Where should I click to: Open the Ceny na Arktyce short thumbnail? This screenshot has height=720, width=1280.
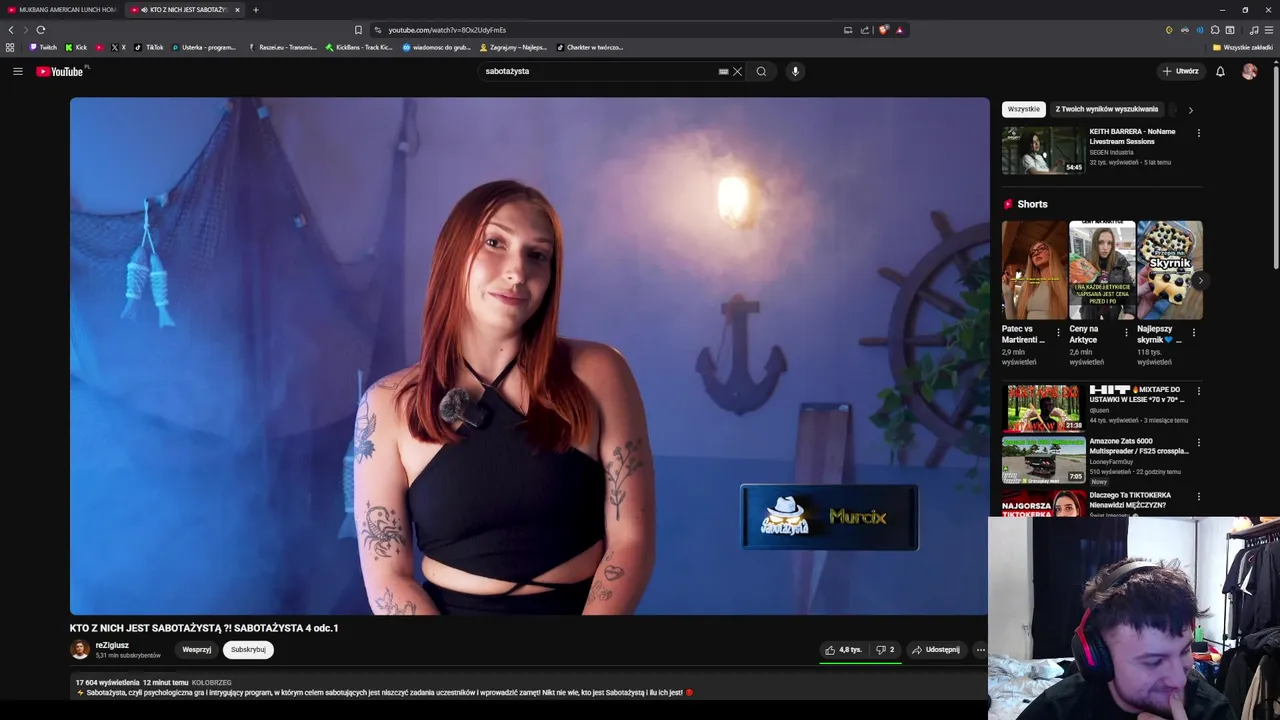(x=1102, y=270)
